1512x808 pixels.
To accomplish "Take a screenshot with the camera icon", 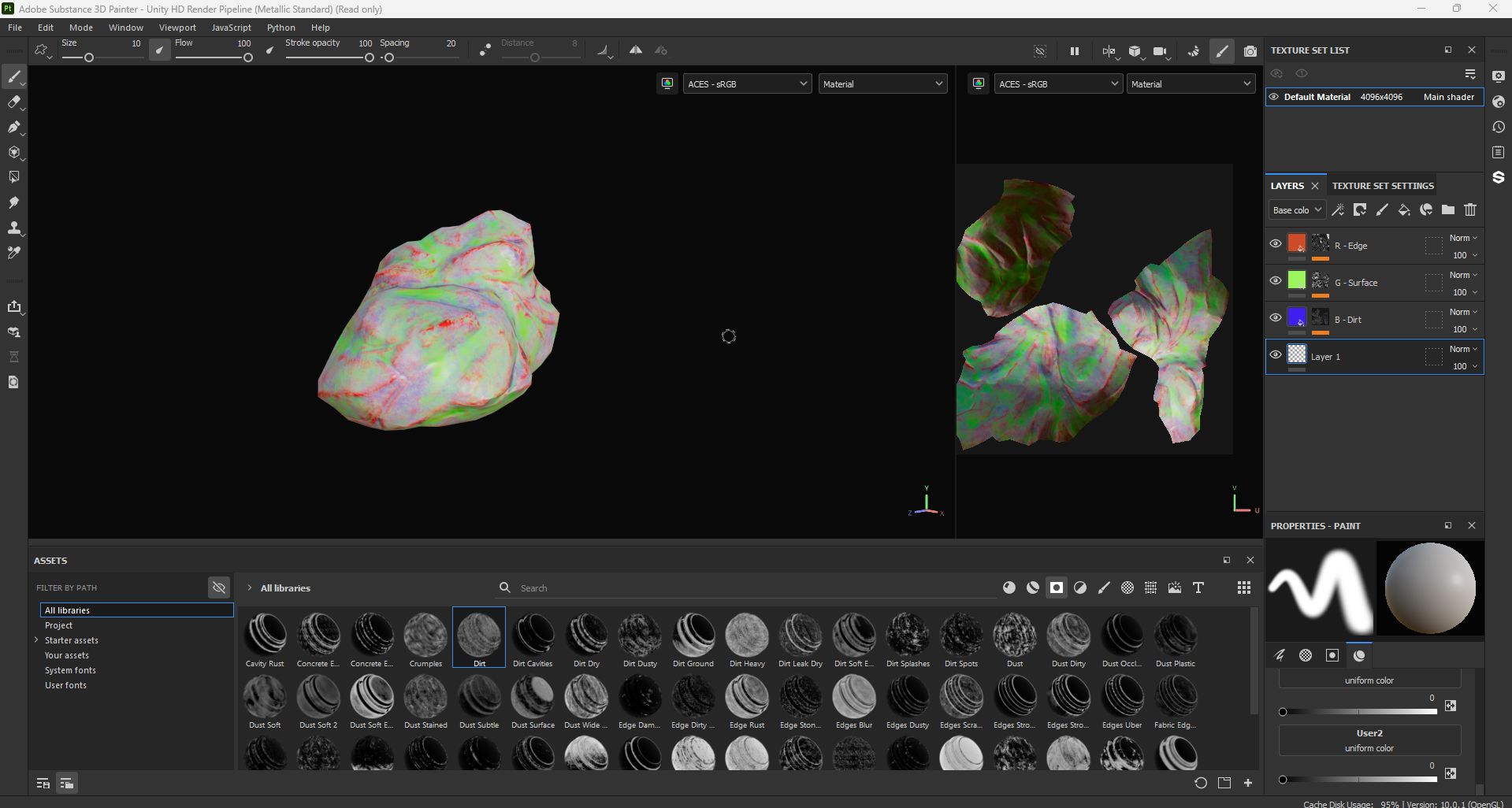I will pyautogui.click(x=1250, y=50).
